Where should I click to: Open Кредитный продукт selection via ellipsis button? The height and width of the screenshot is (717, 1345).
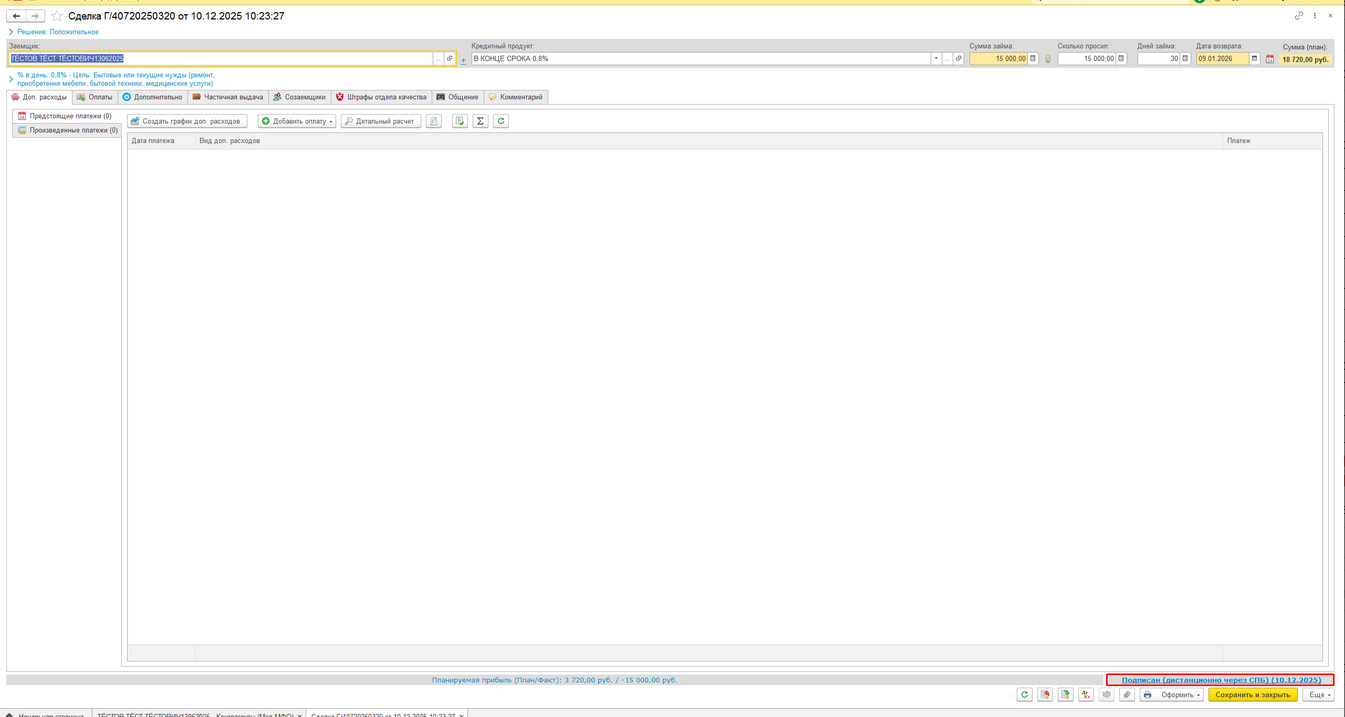(x=947, y=59)
